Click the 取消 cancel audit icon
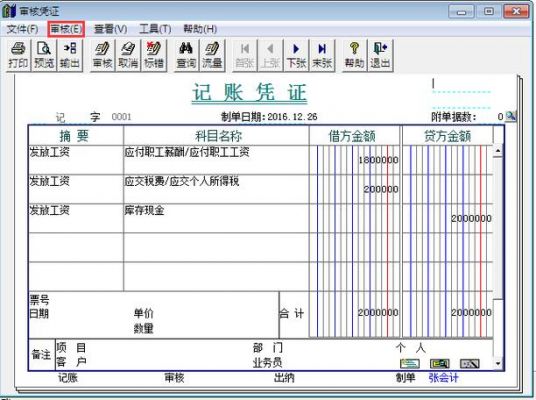The height and width of the screenshot is (400, 536). [128, 55]
